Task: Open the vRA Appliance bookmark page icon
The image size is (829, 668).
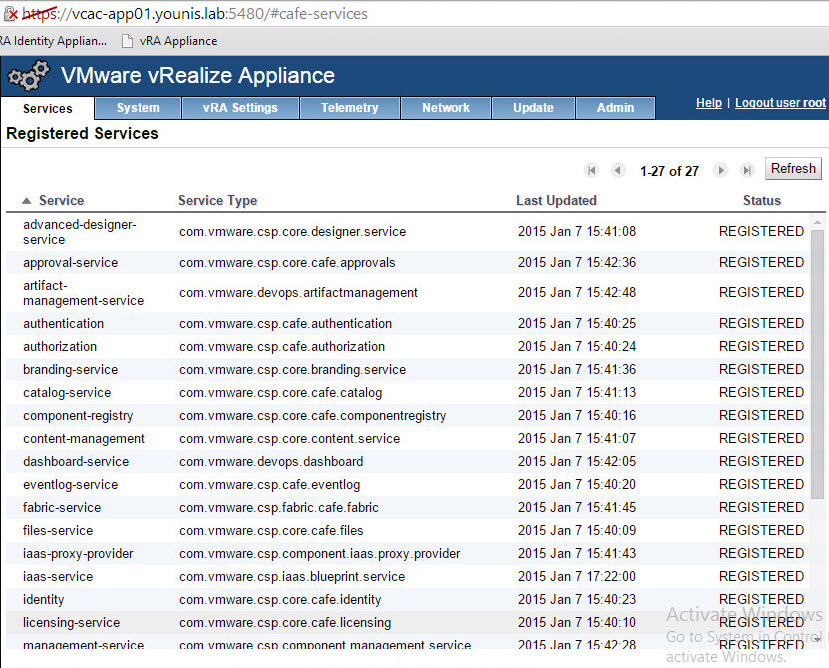Action: (x=127, y=41)
